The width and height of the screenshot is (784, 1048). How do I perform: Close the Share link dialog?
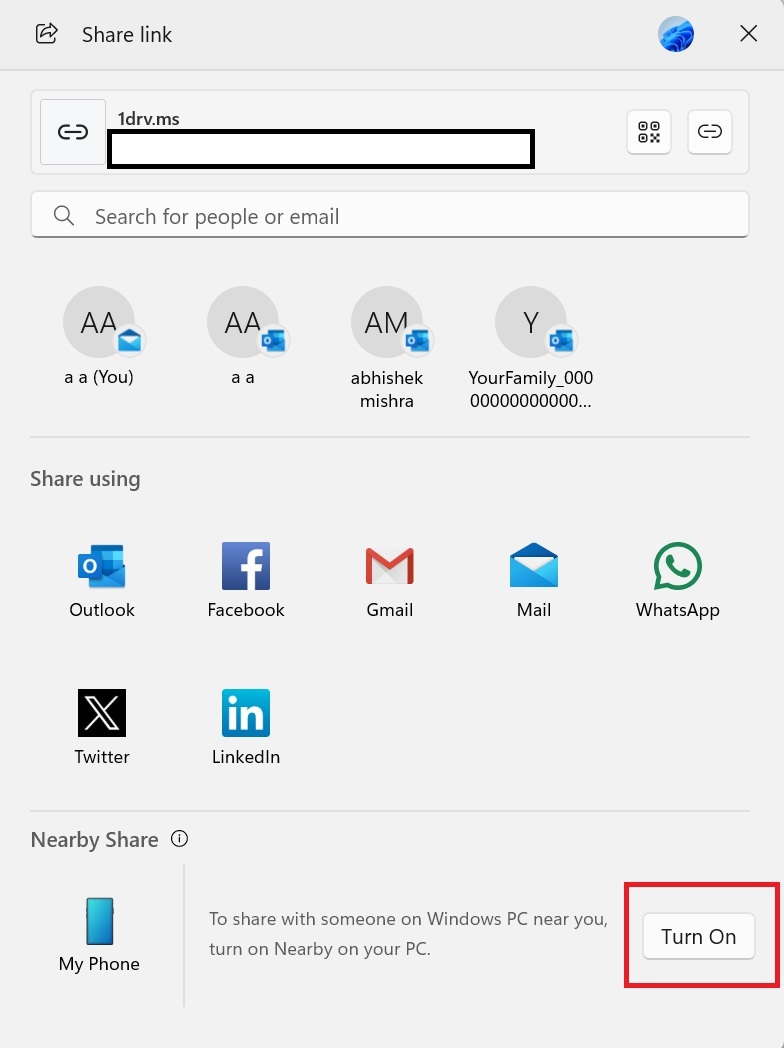(x=748, y=34)
